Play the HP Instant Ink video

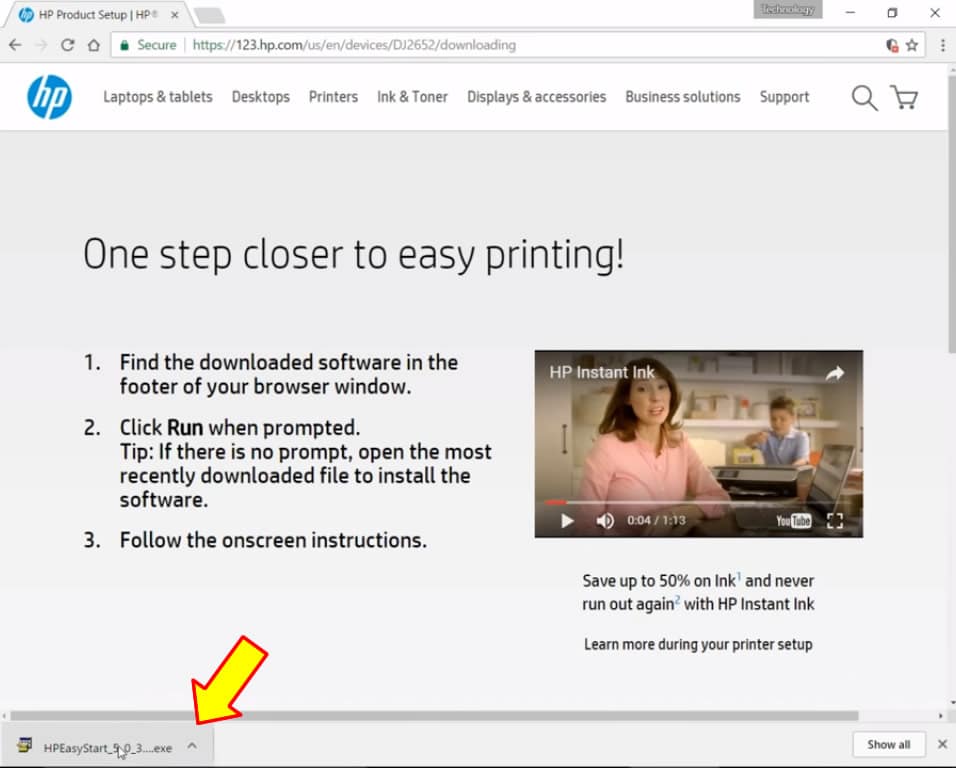pos(567,521)
